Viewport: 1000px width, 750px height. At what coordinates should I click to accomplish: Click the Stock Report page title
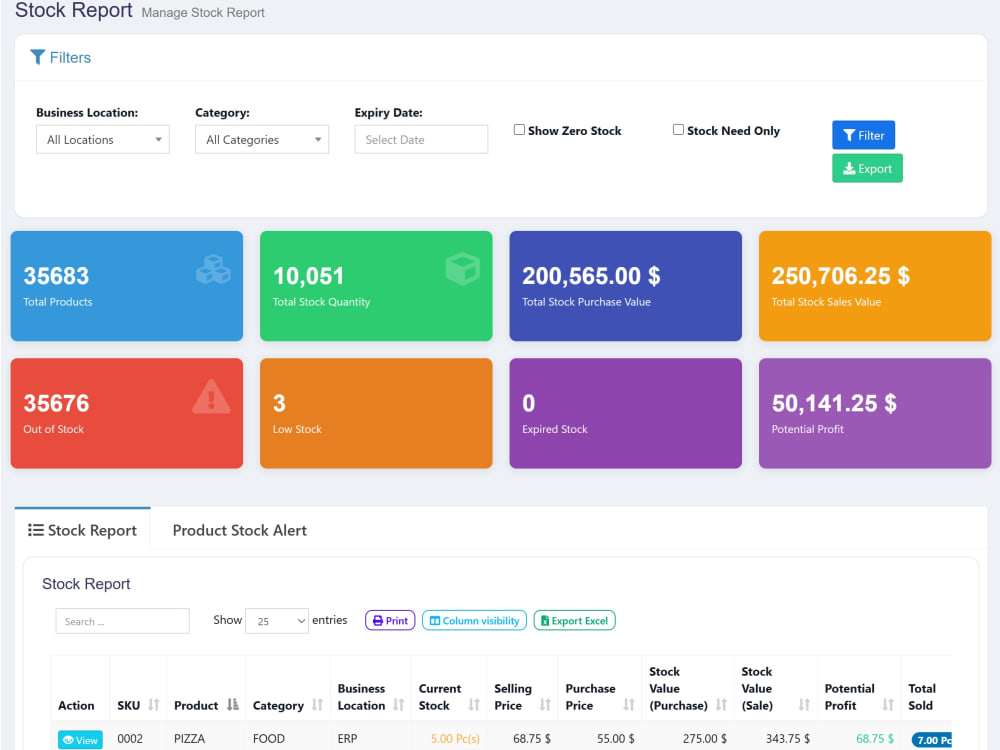(74, 10)
